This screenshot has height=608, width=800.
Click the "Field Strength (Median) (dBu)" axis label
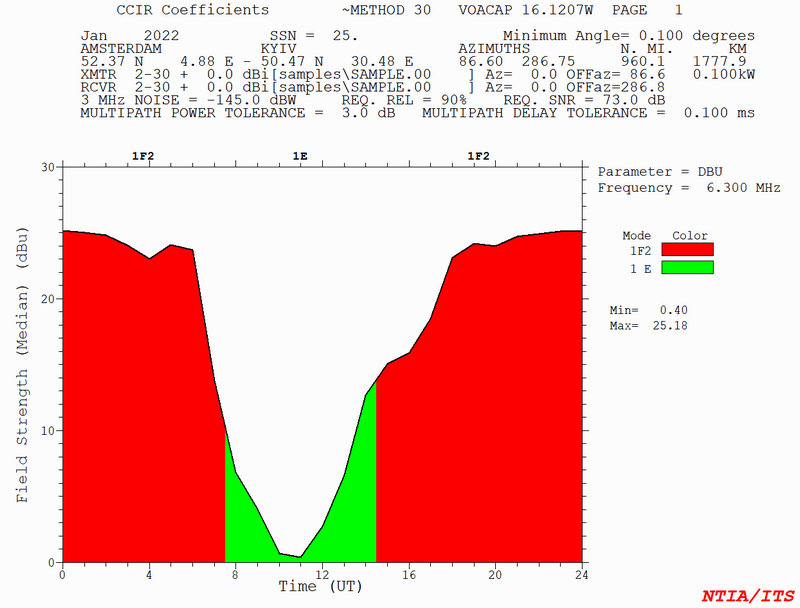[22, 365]
